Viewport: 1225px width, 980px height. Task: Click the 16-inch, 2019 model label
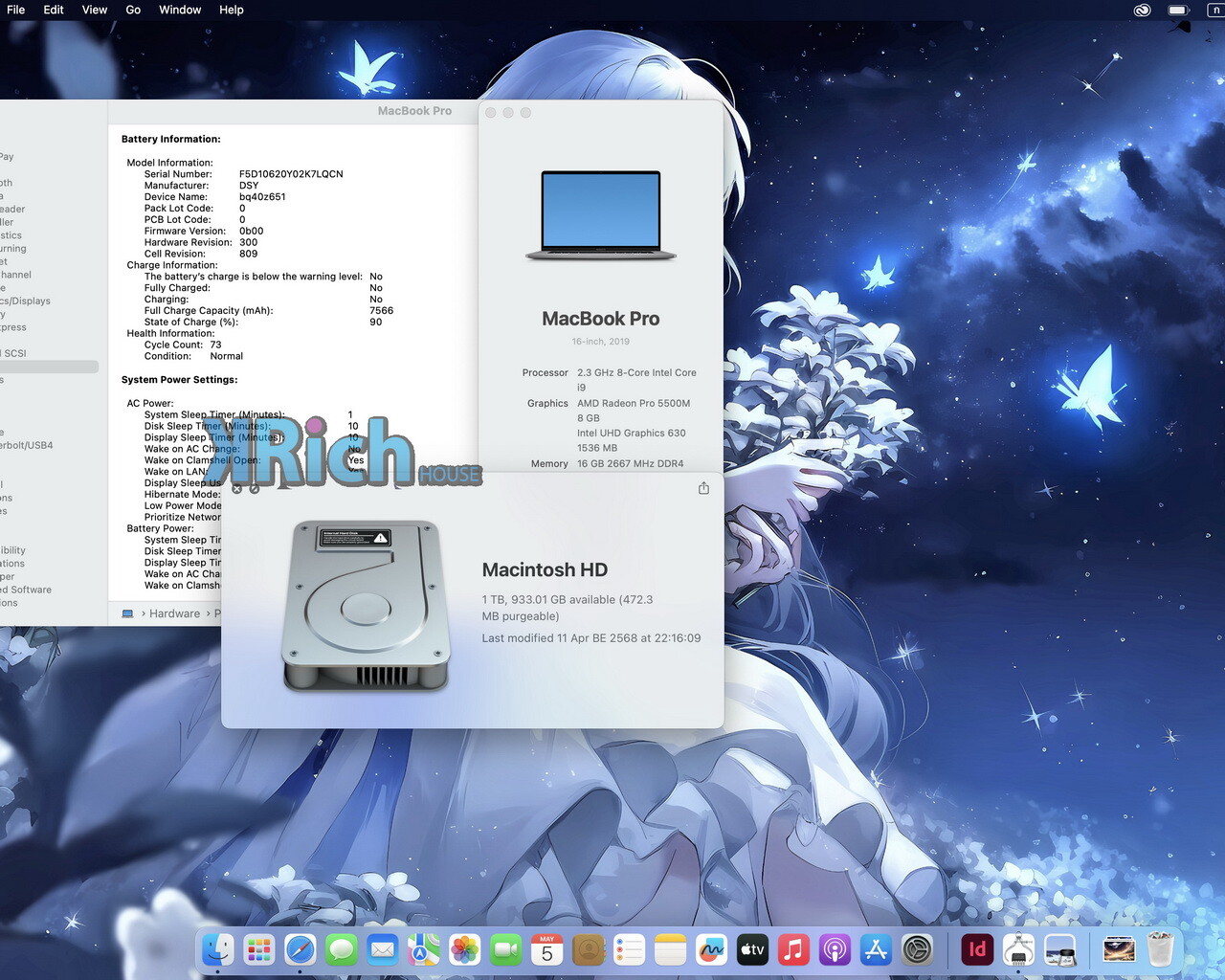coord(601,342)
